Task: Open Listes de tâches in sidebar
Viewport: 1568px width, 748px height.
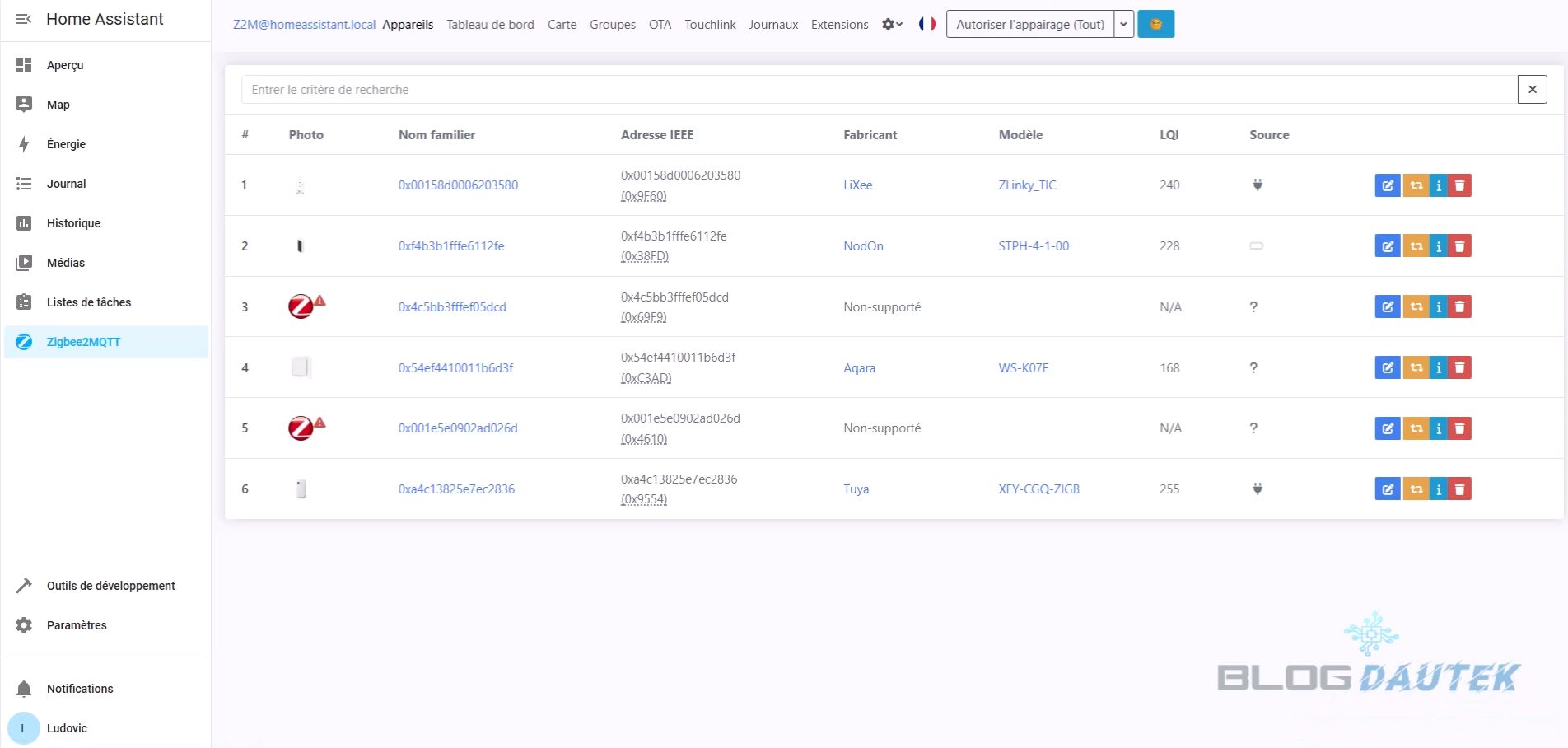Action: (x=105, y=302)
